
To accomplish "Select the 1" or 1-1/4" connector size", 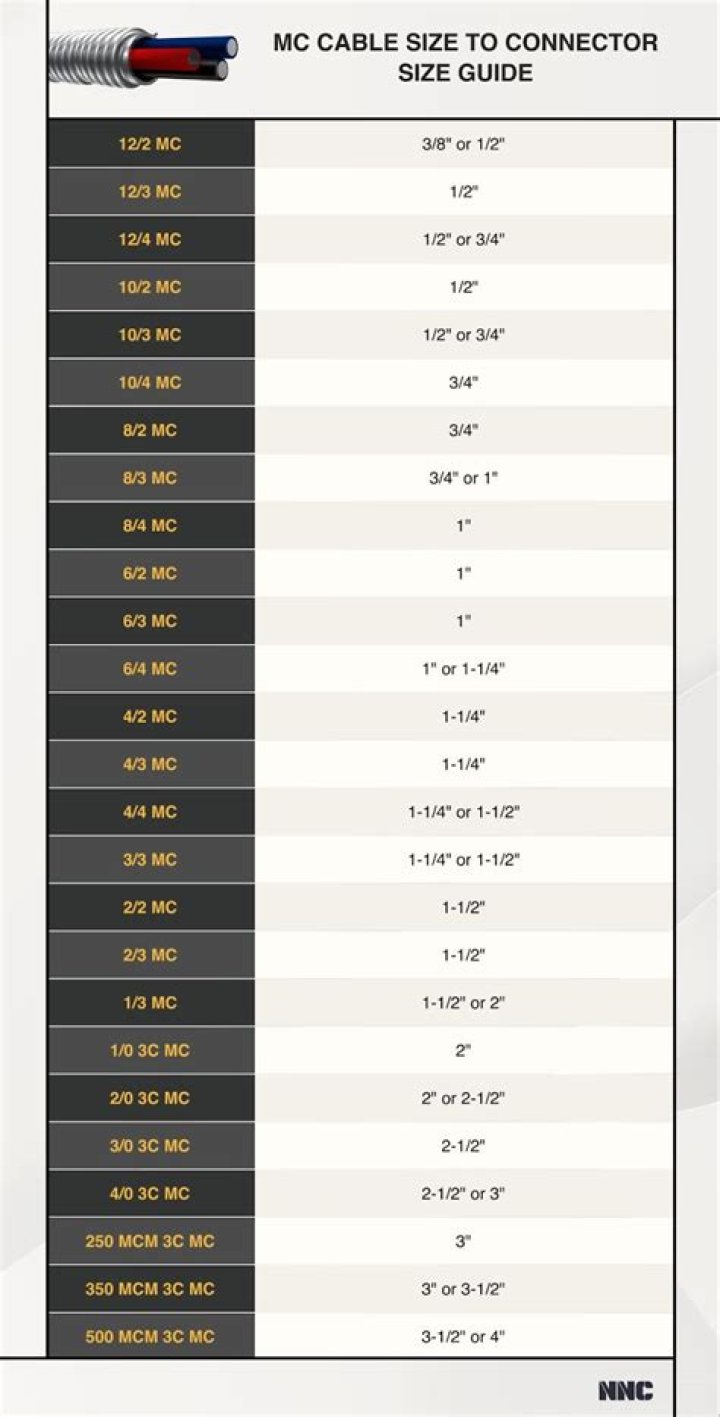I will [x=463, y=669].
